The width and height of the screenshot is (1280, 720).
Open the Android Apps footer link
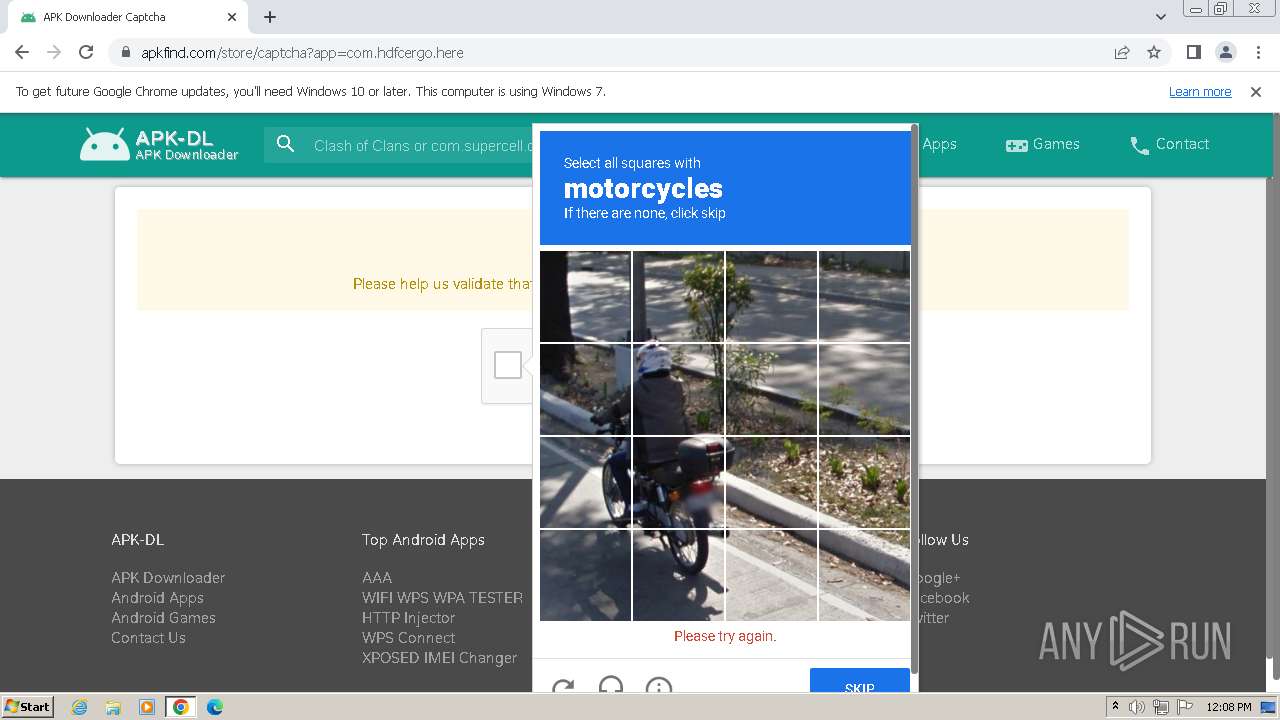157,597
